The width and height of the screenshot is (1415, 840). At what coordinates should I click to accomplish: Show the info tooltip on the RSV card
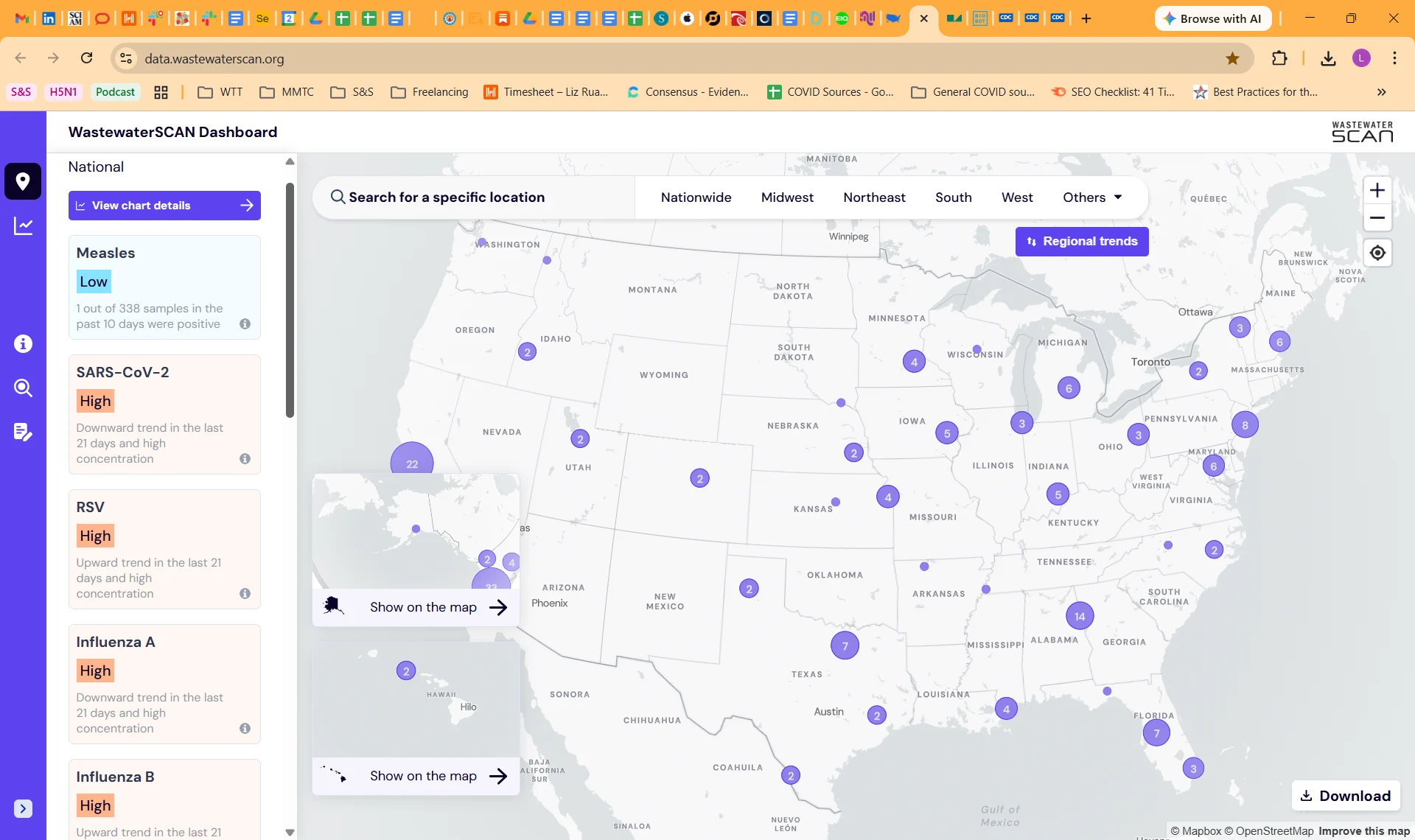244,593
